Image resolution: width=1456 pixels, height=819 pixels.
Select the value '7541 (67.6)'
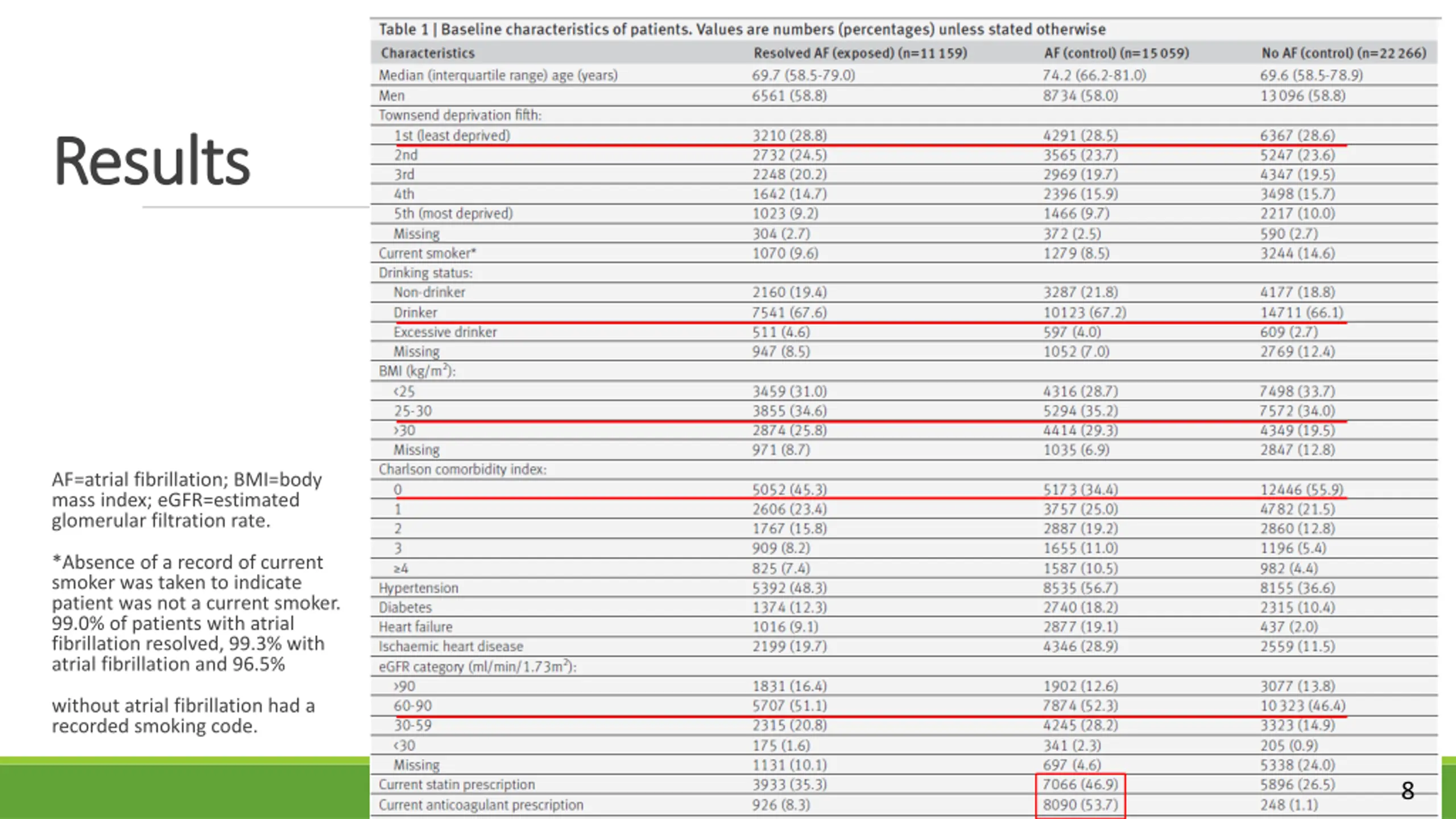pos(789,313)
